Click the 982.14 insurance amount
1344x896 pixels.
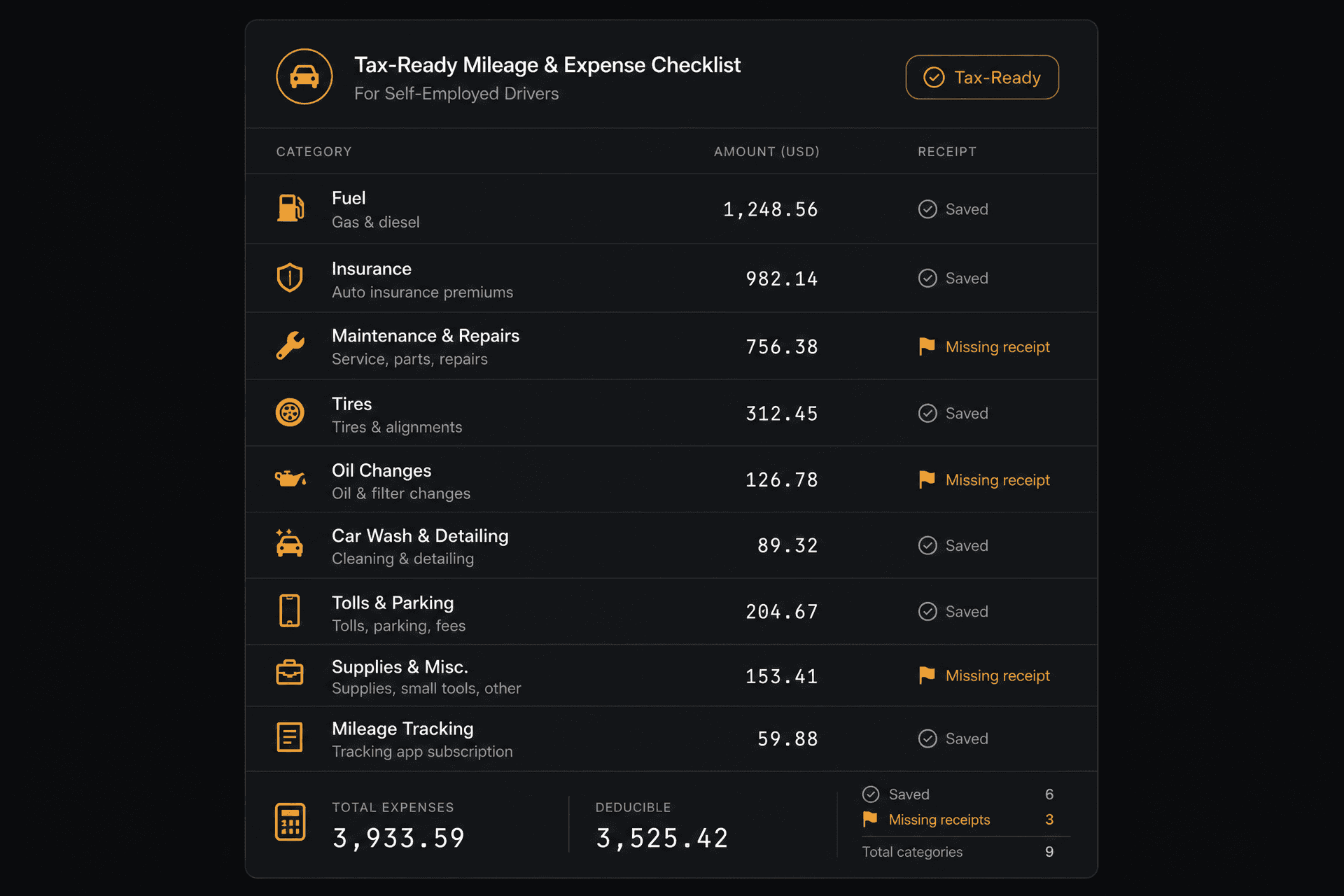[782, 279]
